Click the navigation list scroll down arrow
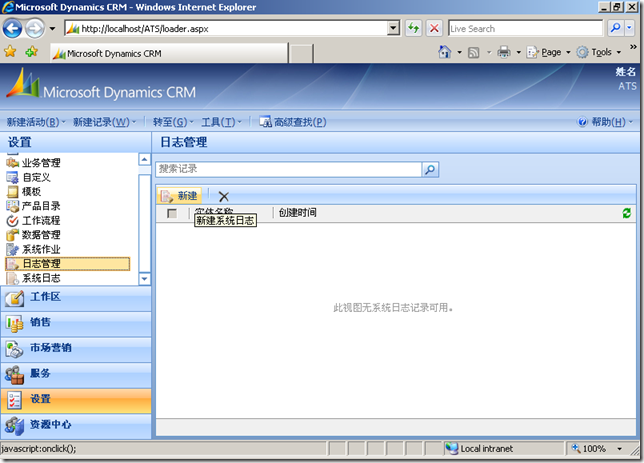Image resolution: width=644 pixels, height=463 pixels. 145,279
